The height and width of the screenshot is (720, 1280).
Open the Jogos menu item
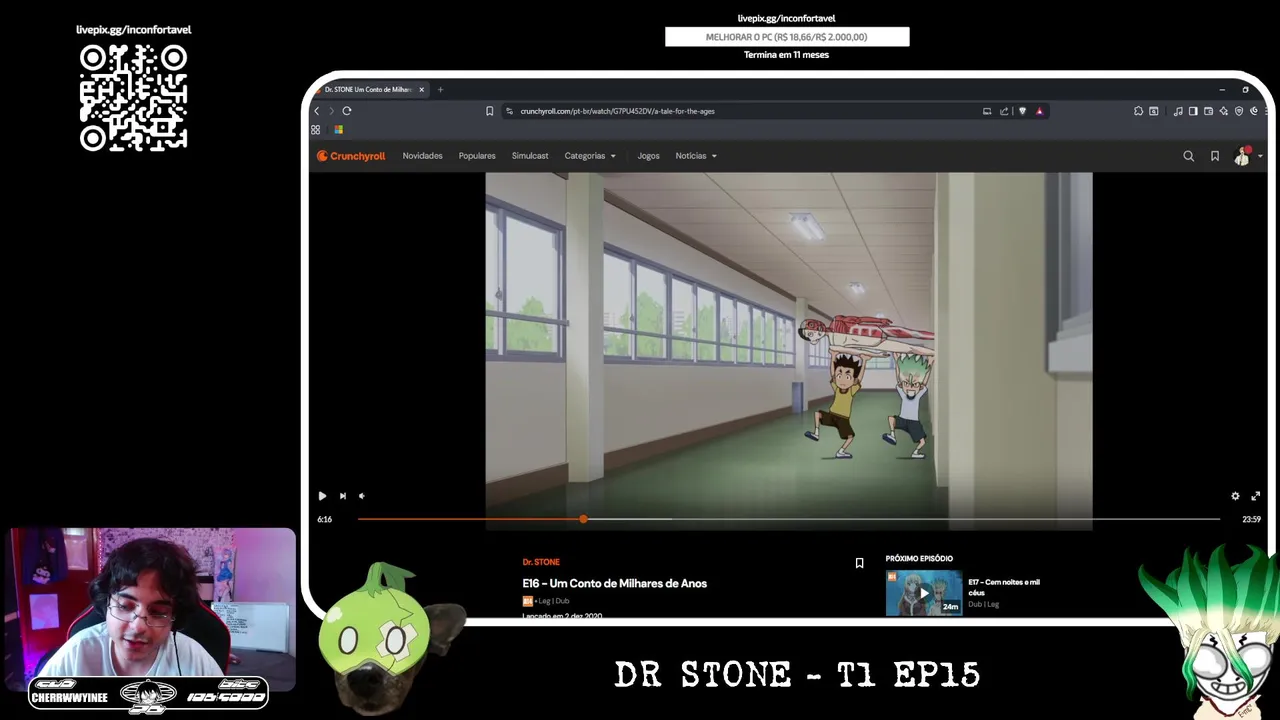click(648, 156)
